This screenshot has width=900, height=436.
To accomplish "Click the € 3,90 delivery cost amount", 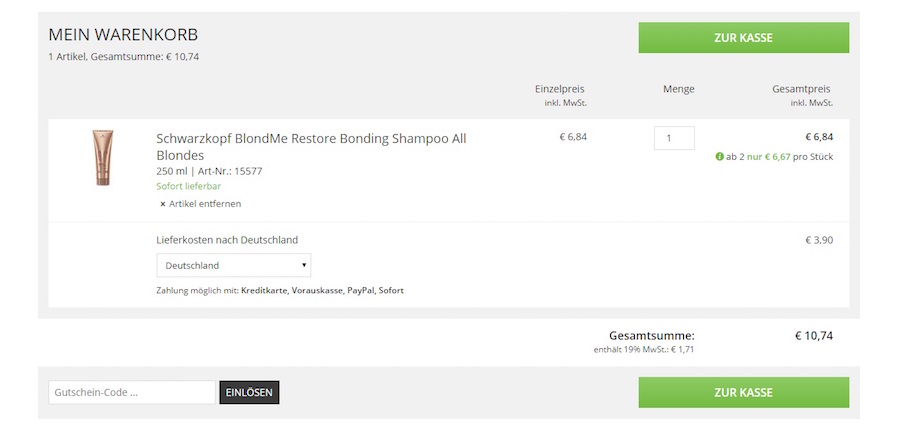I will (x=819, y=240).
